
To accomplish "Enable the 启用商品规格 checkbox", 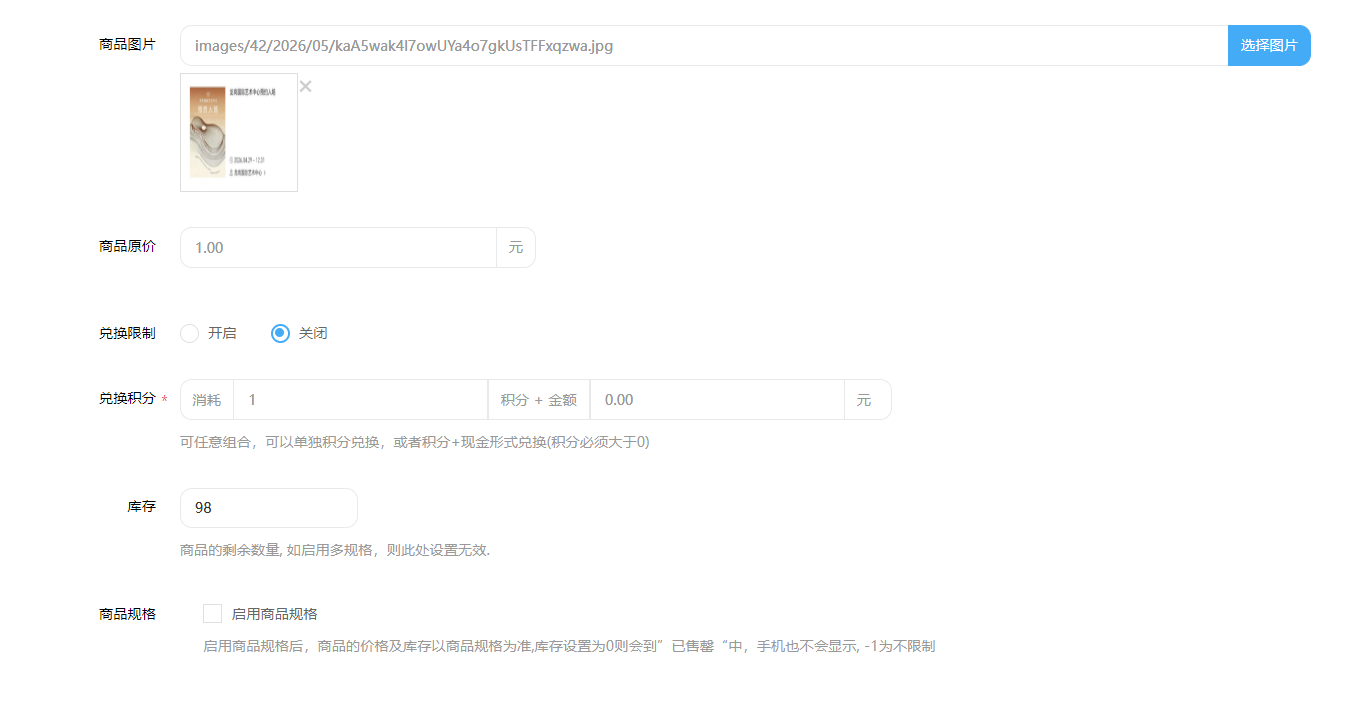I will [212, 613].
